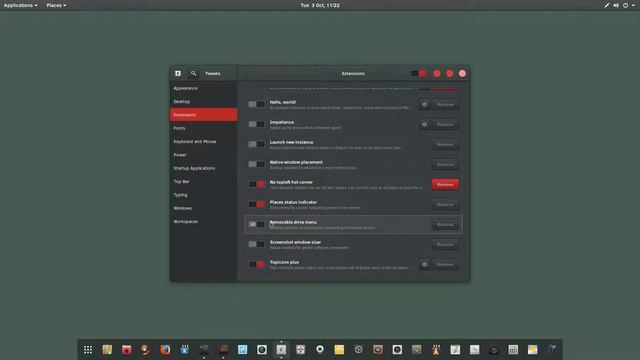
Task: Disable the Topicons plus switch
Action: pyautogui.click(x=257, y=264)
